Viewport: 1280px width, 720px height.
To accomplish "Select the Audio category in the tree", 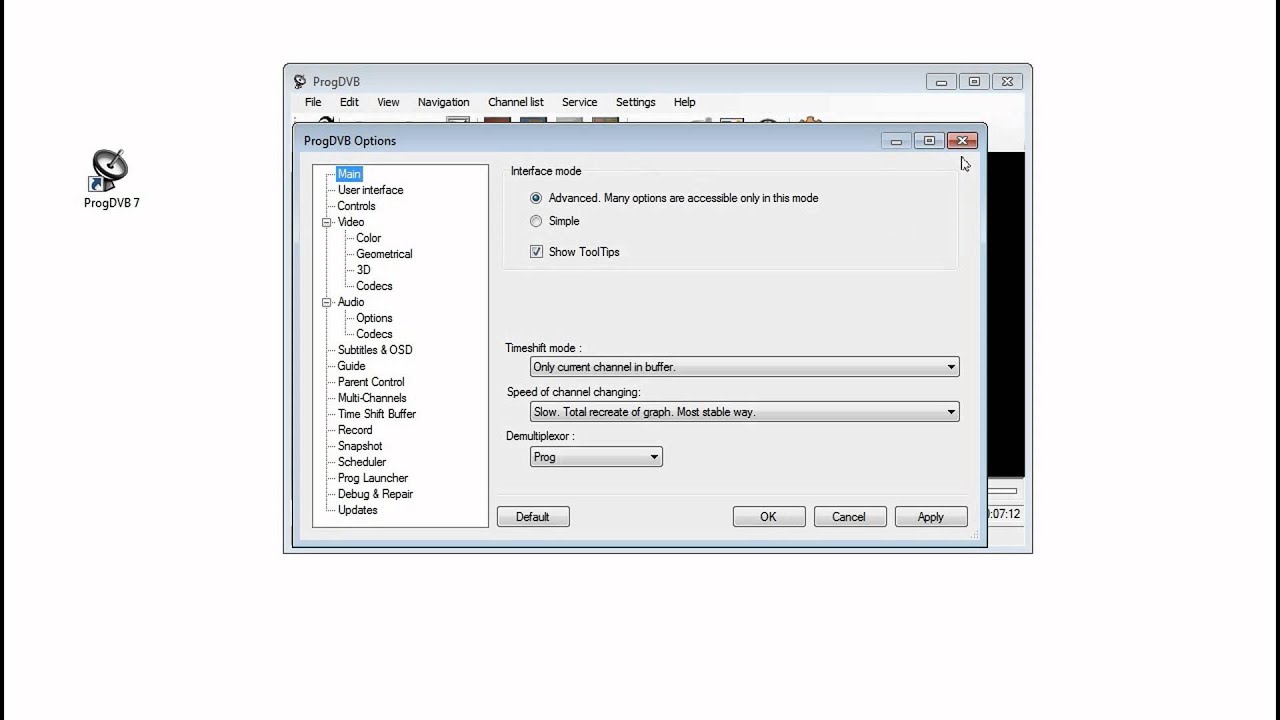I will 351,302.
